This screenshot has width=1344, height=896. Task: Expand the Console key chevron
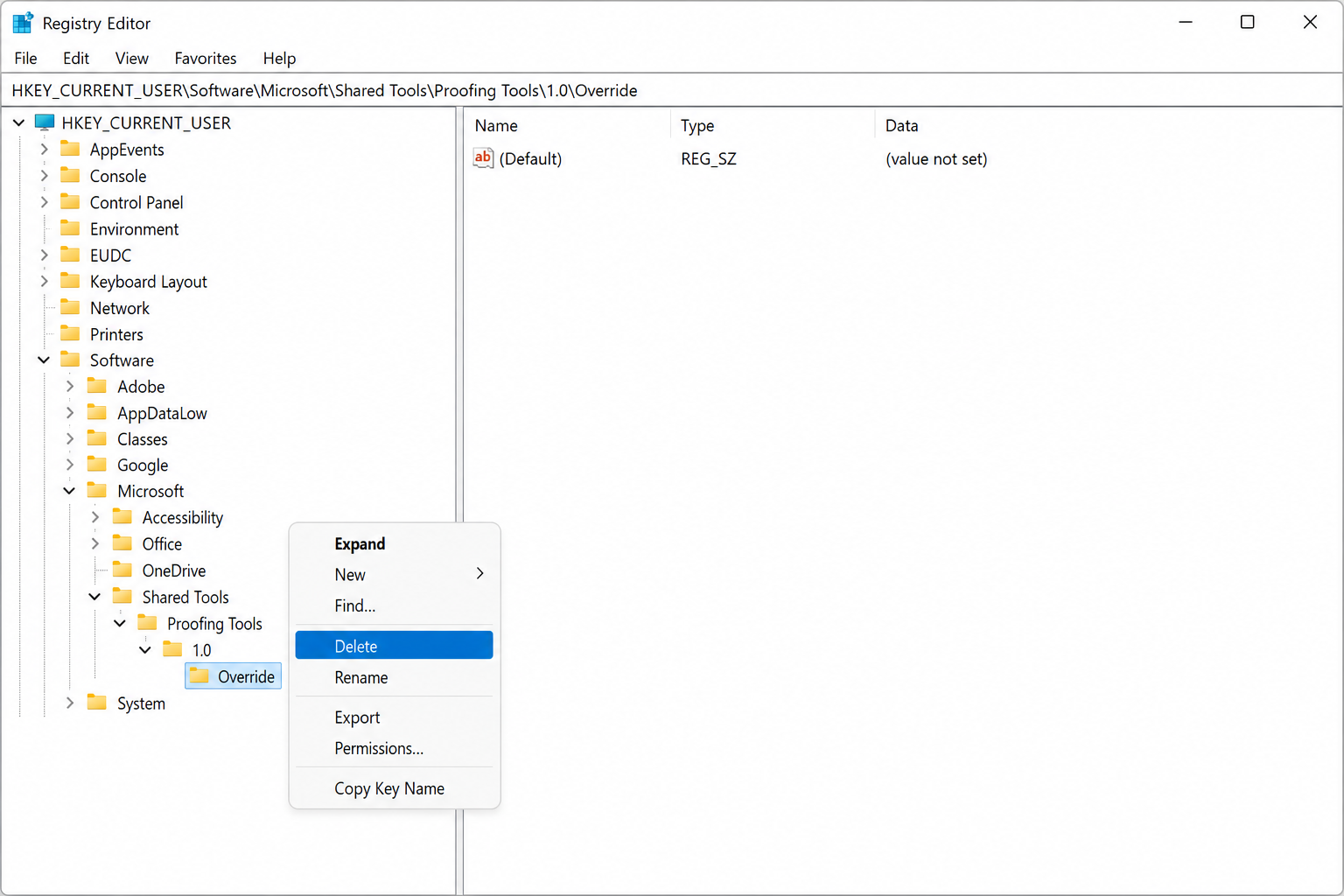(44, 176)
